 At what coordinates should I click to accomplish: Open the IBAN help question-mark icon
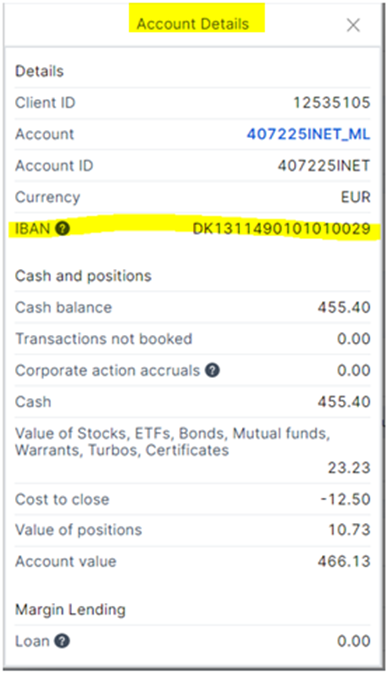(62, 228)
